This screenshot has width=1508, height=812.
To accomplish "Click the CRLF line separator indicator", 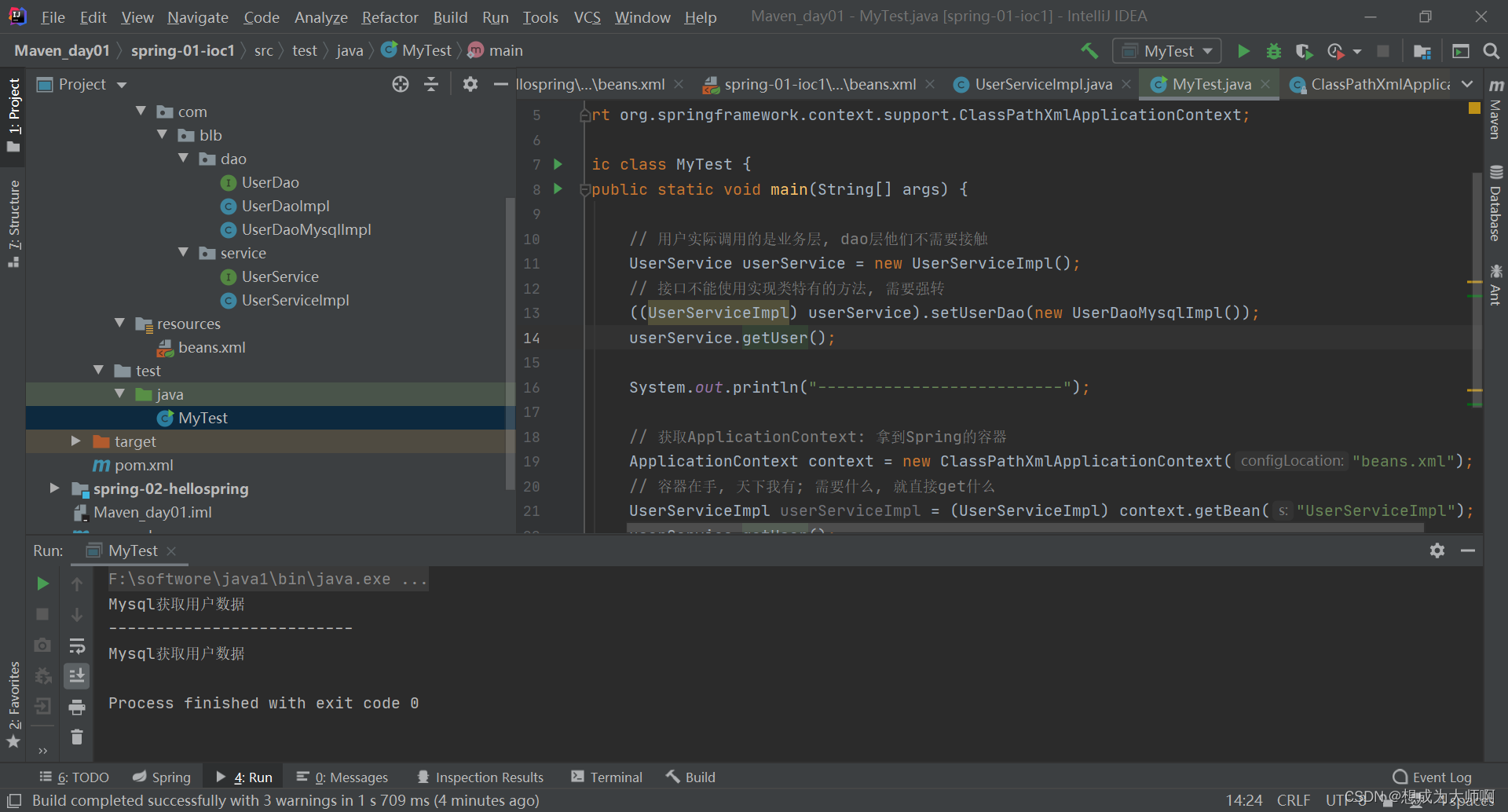I will coord(1293,800).
